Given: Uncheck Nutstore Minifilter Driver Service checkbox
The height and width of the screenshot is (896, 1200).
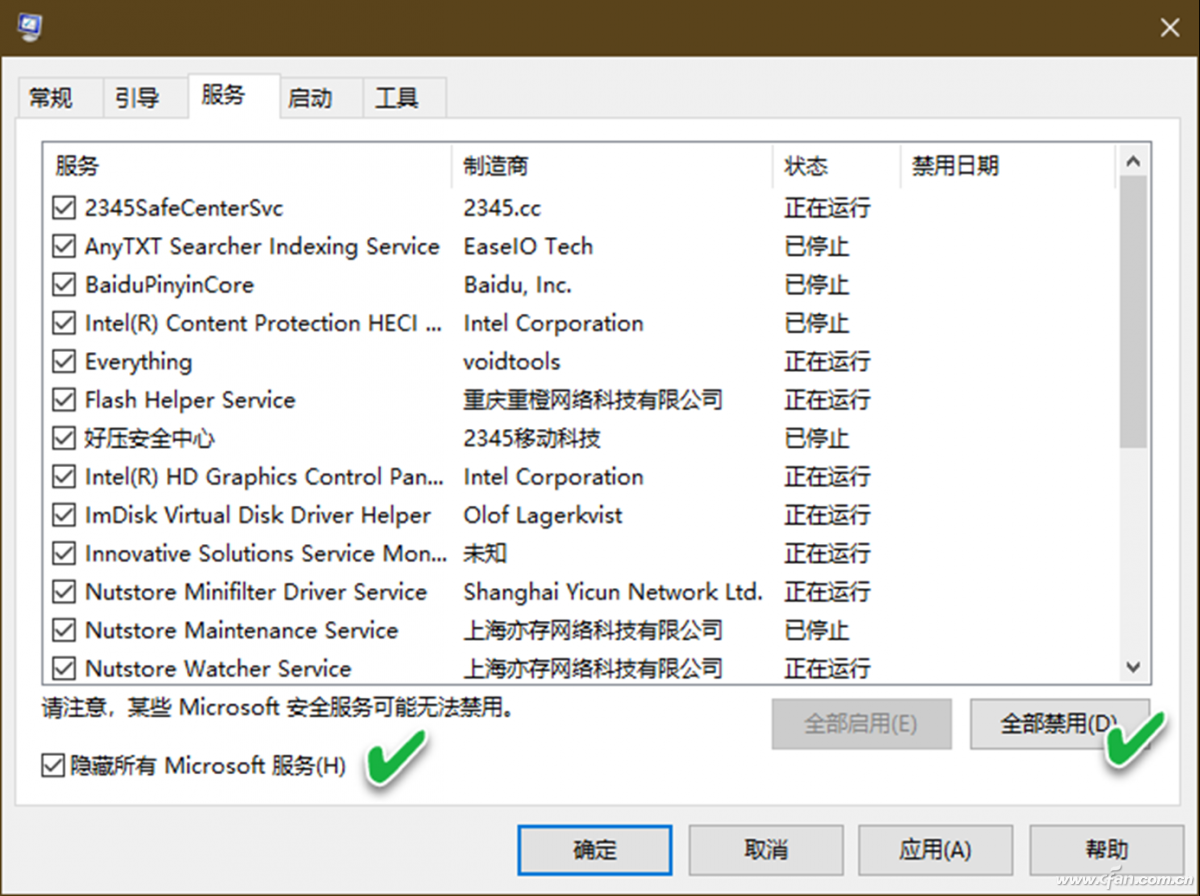Looking at the screenshot, I should pyautogui.click(x=64, y=592).
